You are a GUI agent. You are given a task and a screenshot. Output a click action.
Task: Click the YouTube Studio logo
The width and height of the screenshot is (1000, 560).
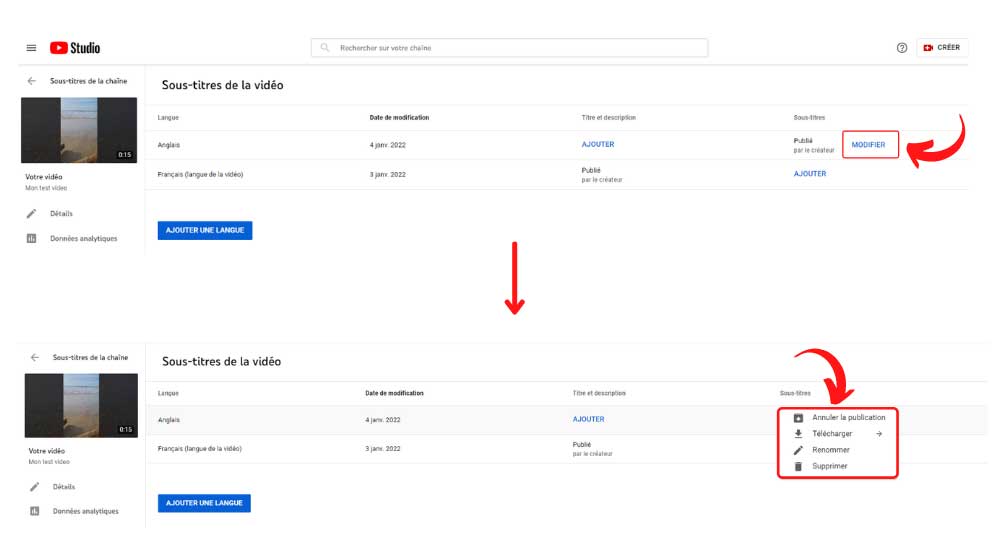tap(75, 48)
